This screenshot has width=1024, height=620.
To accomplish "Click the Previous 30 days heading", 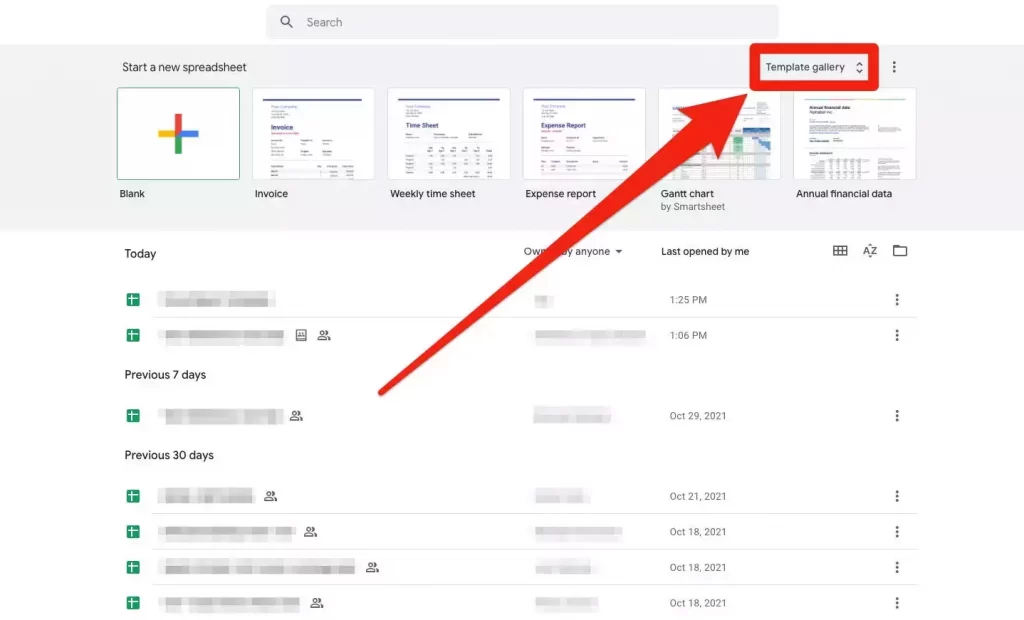I will coord(169,455).
